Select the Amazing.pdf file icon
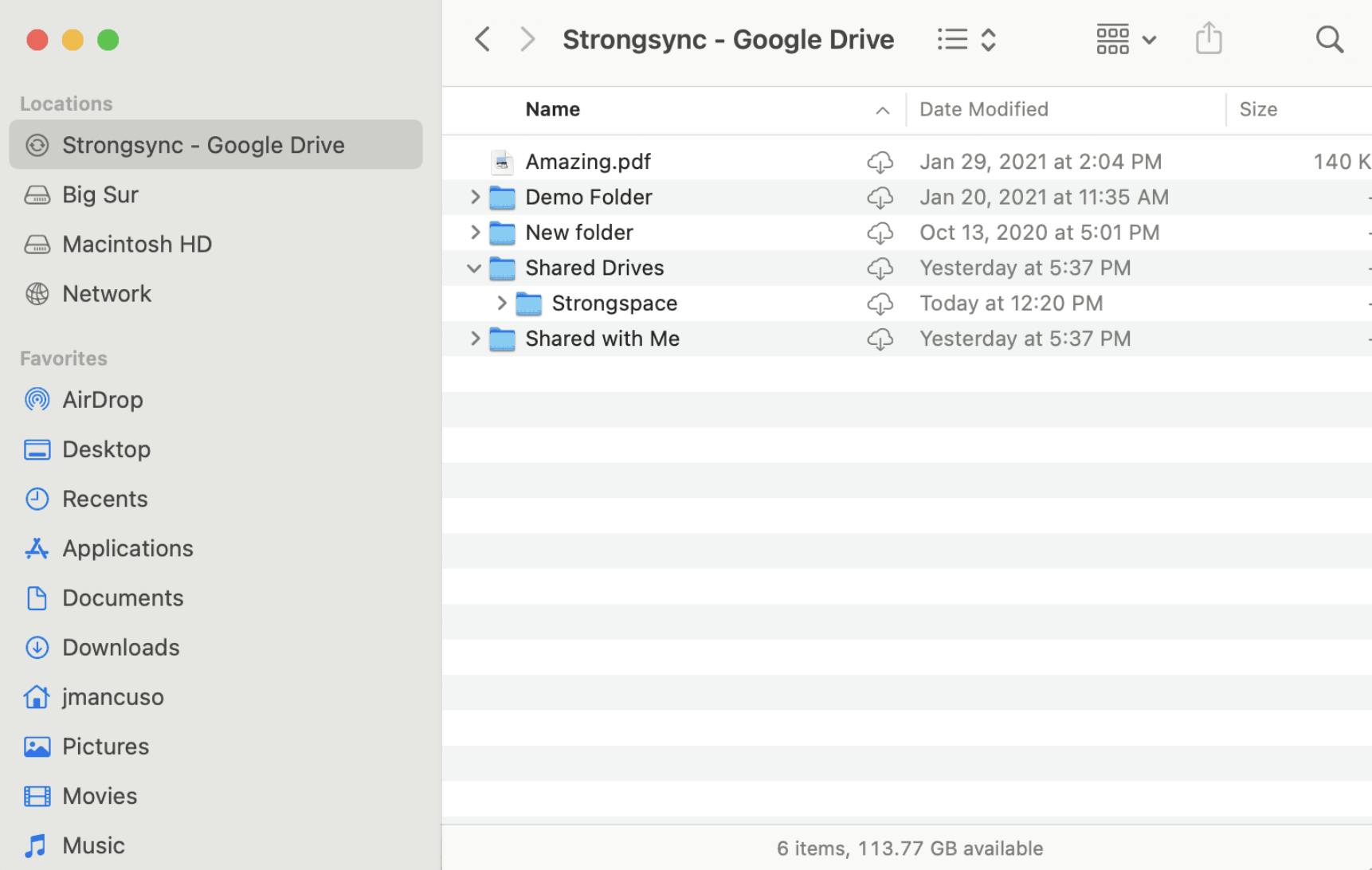The image size is (1372, 870). pos(502,162)
